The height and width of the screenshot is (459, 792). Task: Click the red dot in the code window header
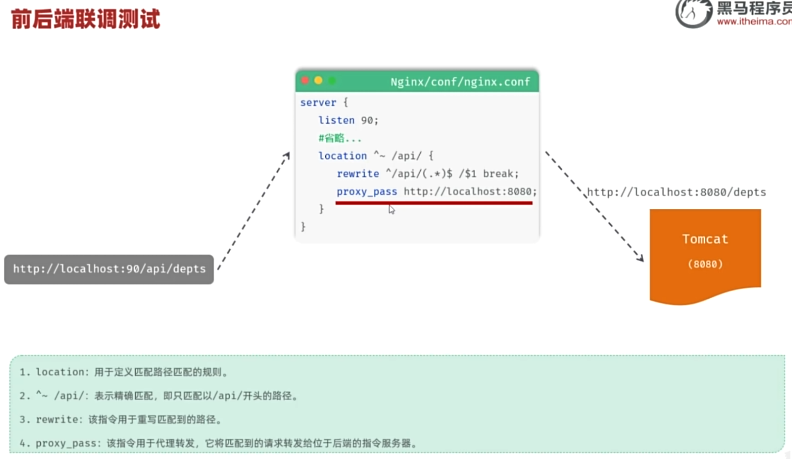[x=305, y=80]
